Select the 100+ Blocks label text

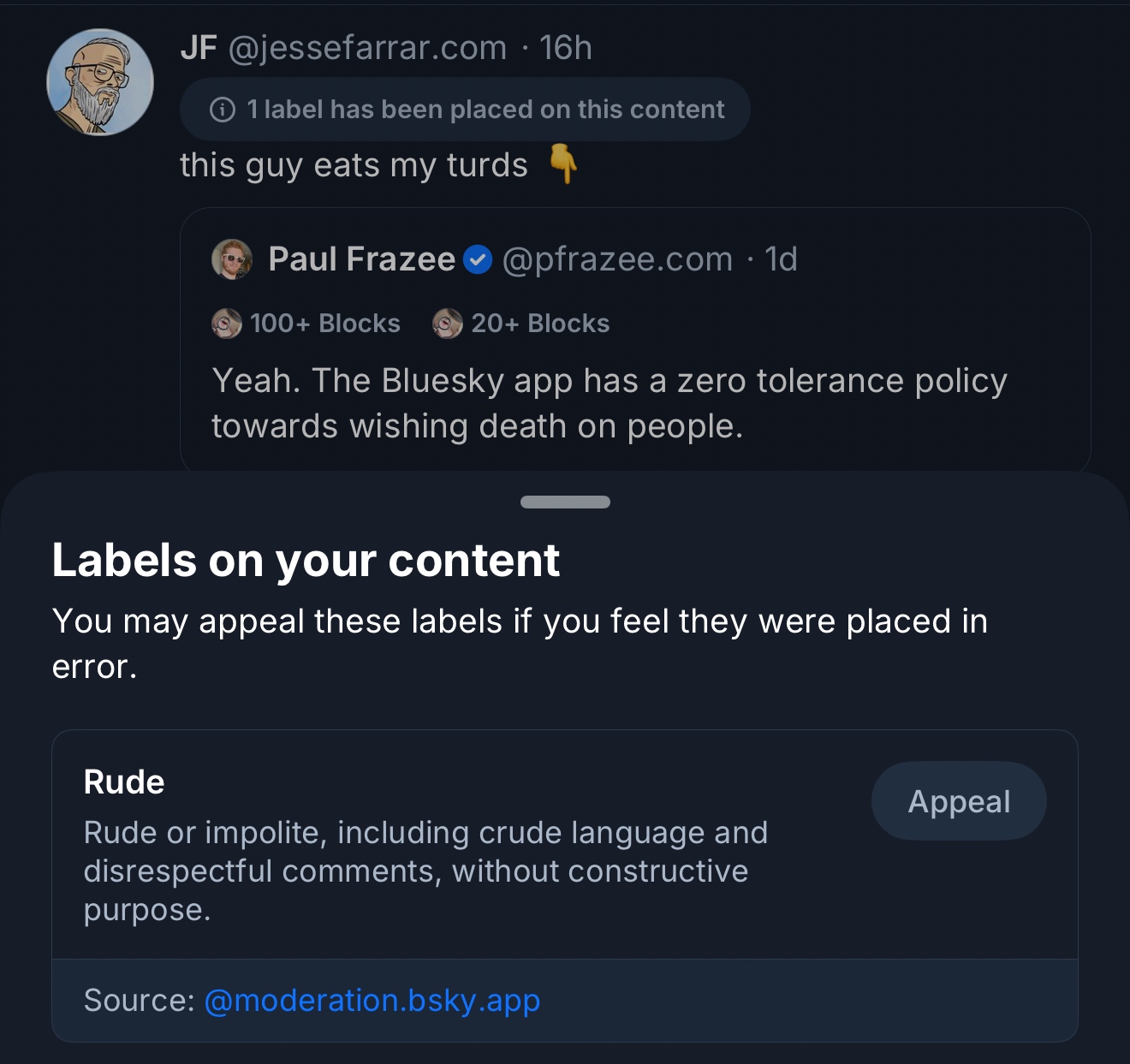pos(325,324)
